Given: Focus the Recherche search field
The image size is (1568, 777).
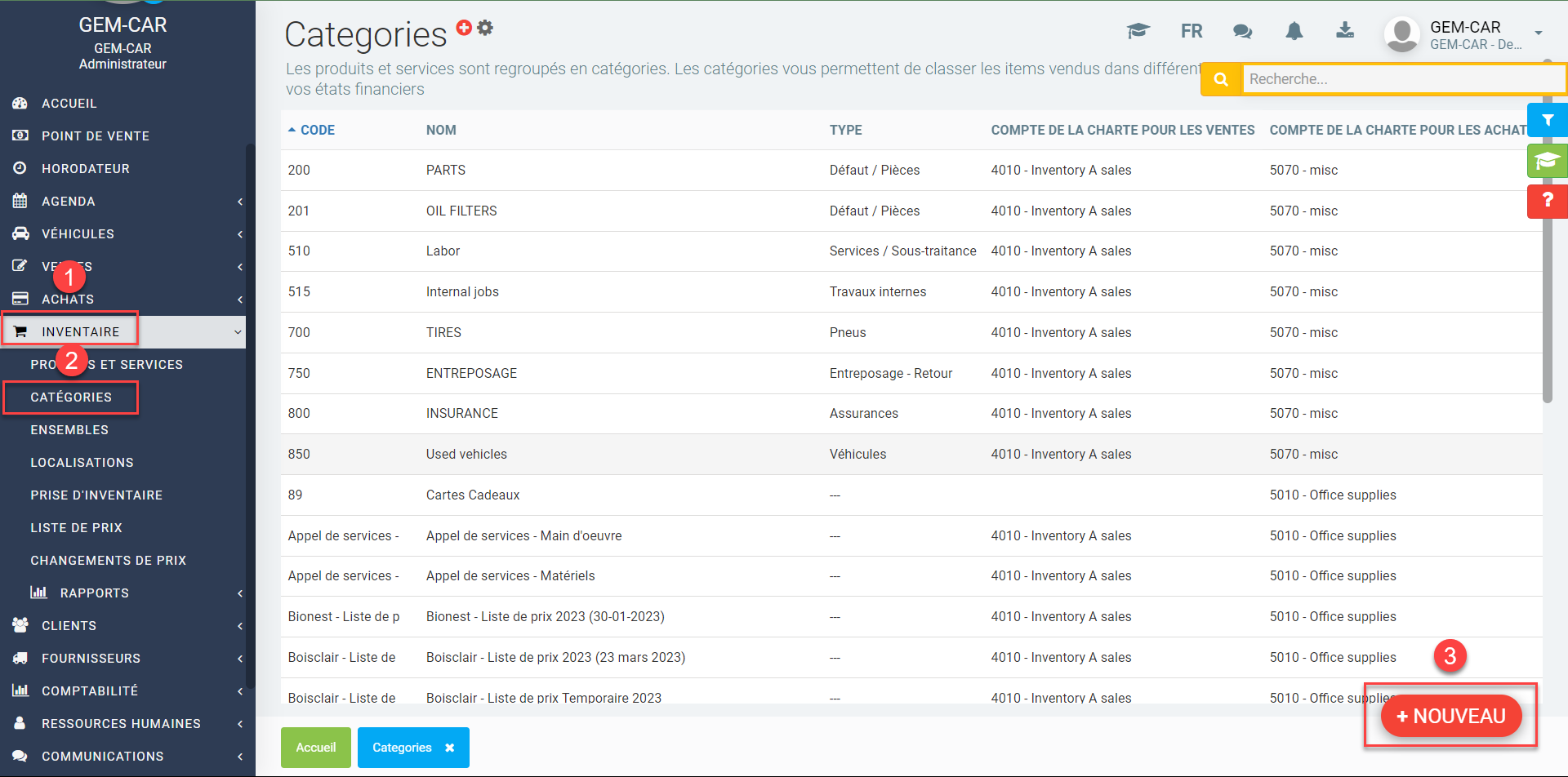Looking at the screenshot, I should click(1401, 79).
